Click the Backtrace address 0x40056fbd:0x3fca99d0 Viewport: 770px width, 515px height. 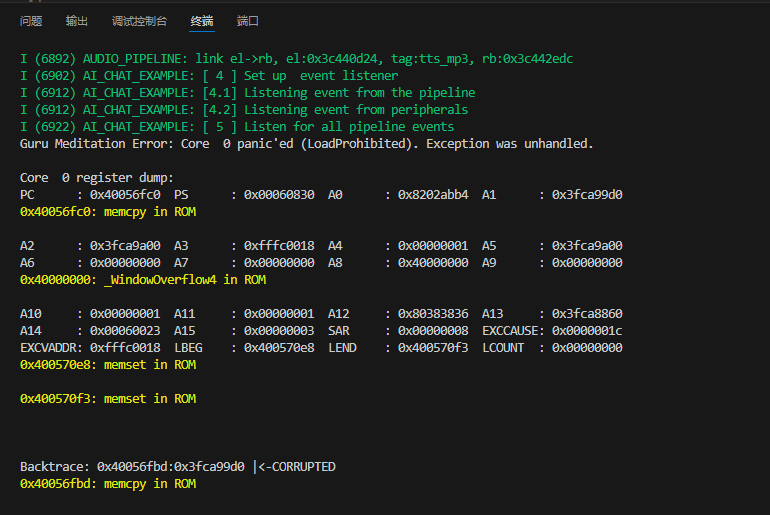tap(170, 467)
